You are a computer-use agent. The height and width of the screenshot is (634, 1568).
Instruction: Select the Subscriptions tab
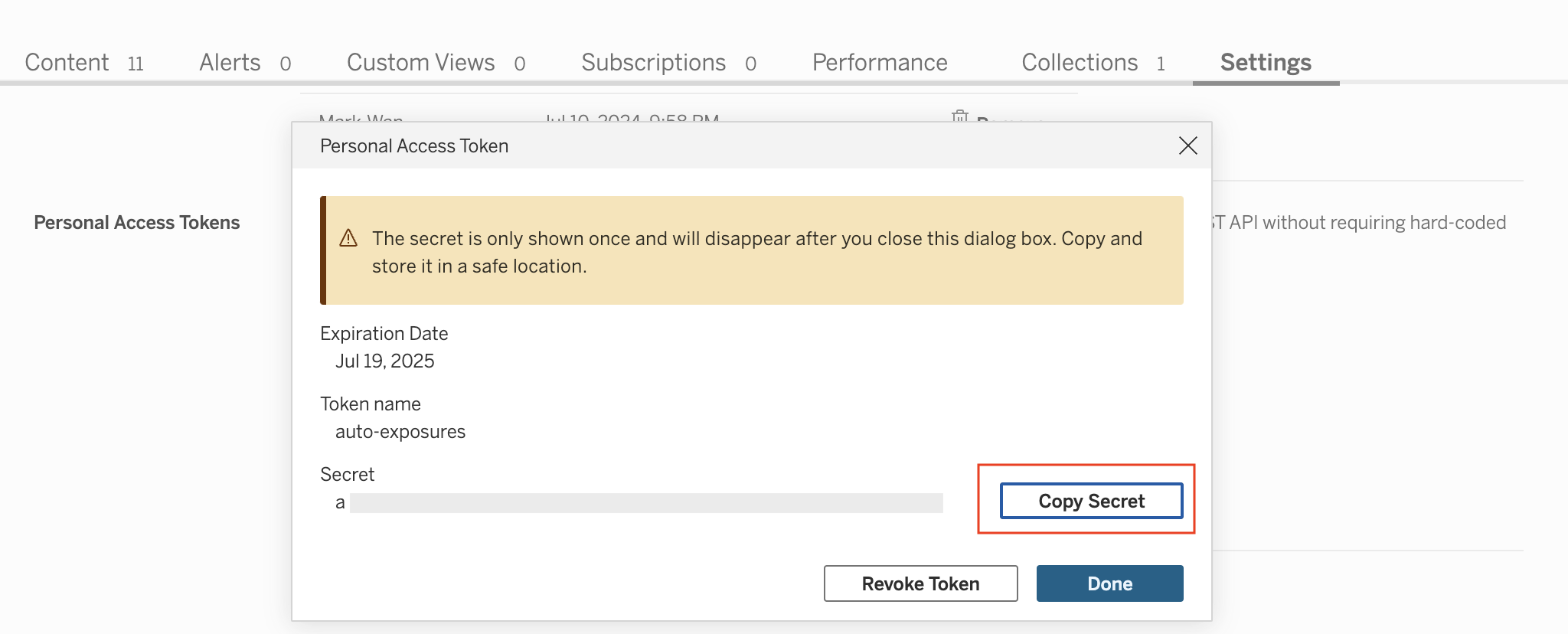pos(653,62)
